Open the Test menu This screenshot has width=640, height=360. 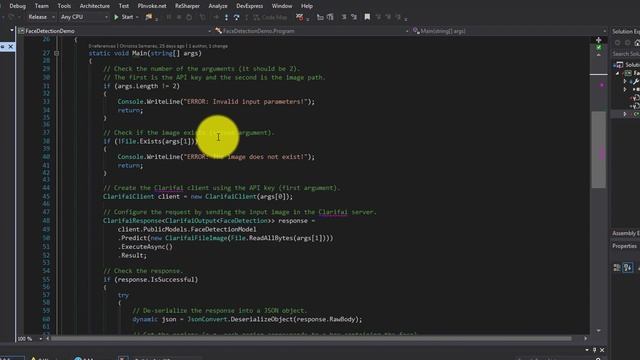[x=124, y=6]
